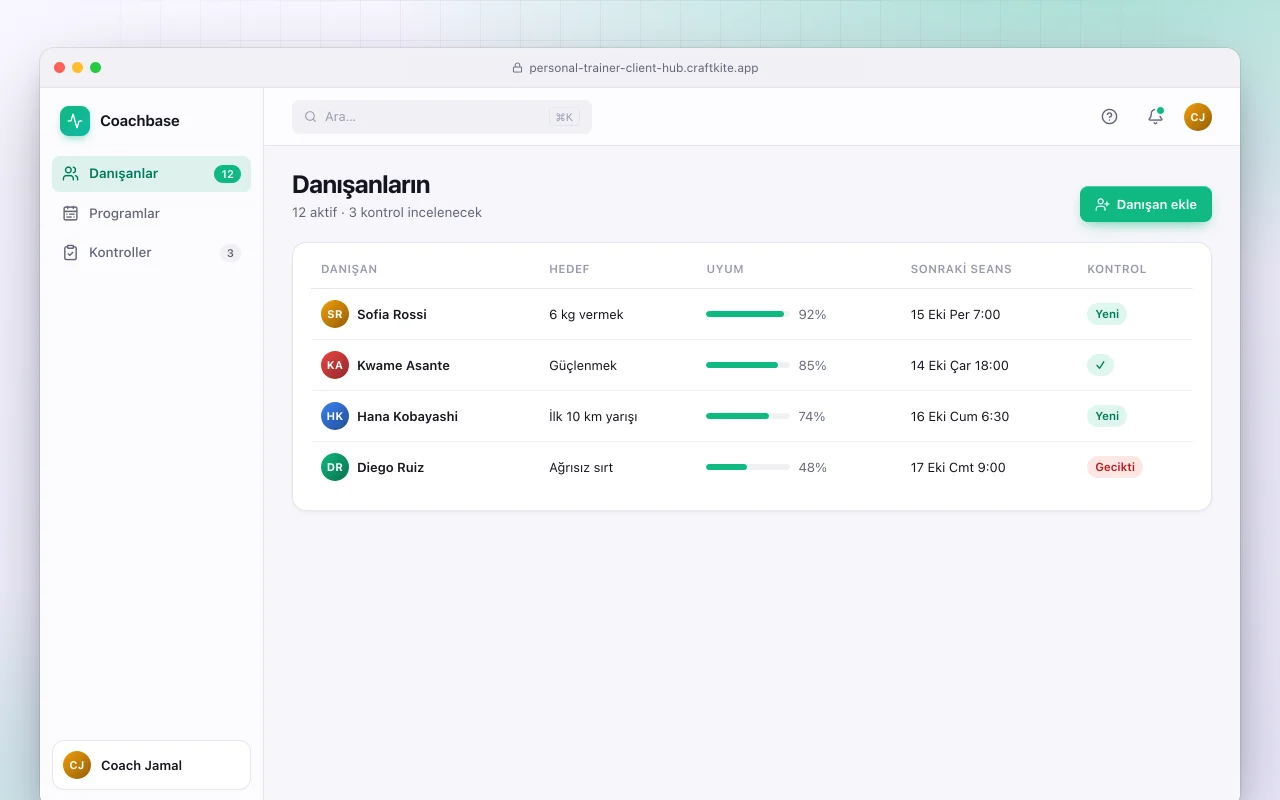Open the Coach Jamal account card

tap(151, 765)
